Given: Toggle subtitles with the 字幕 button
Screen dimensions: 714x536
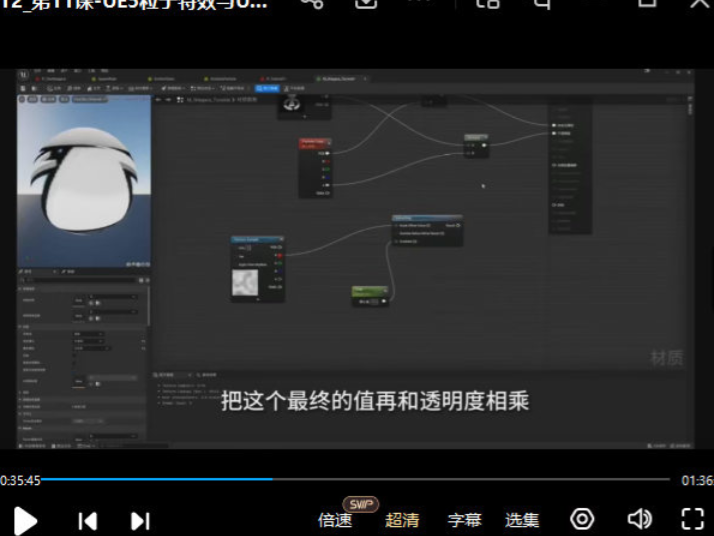Looking at the screenshot, I should tap(464, 520).
